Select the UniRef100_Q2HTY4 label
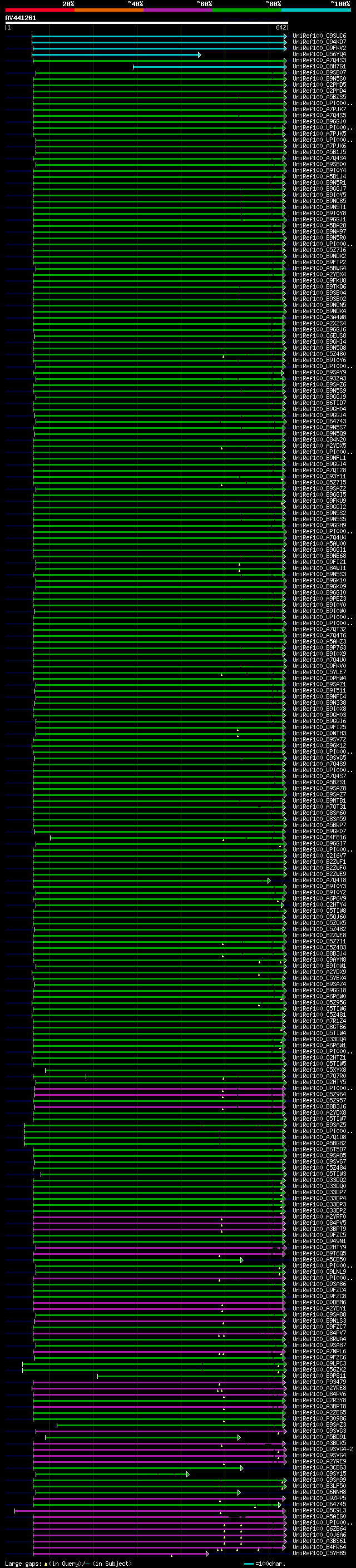This screenshot has width=356, height=1568. tap(319, 904)
